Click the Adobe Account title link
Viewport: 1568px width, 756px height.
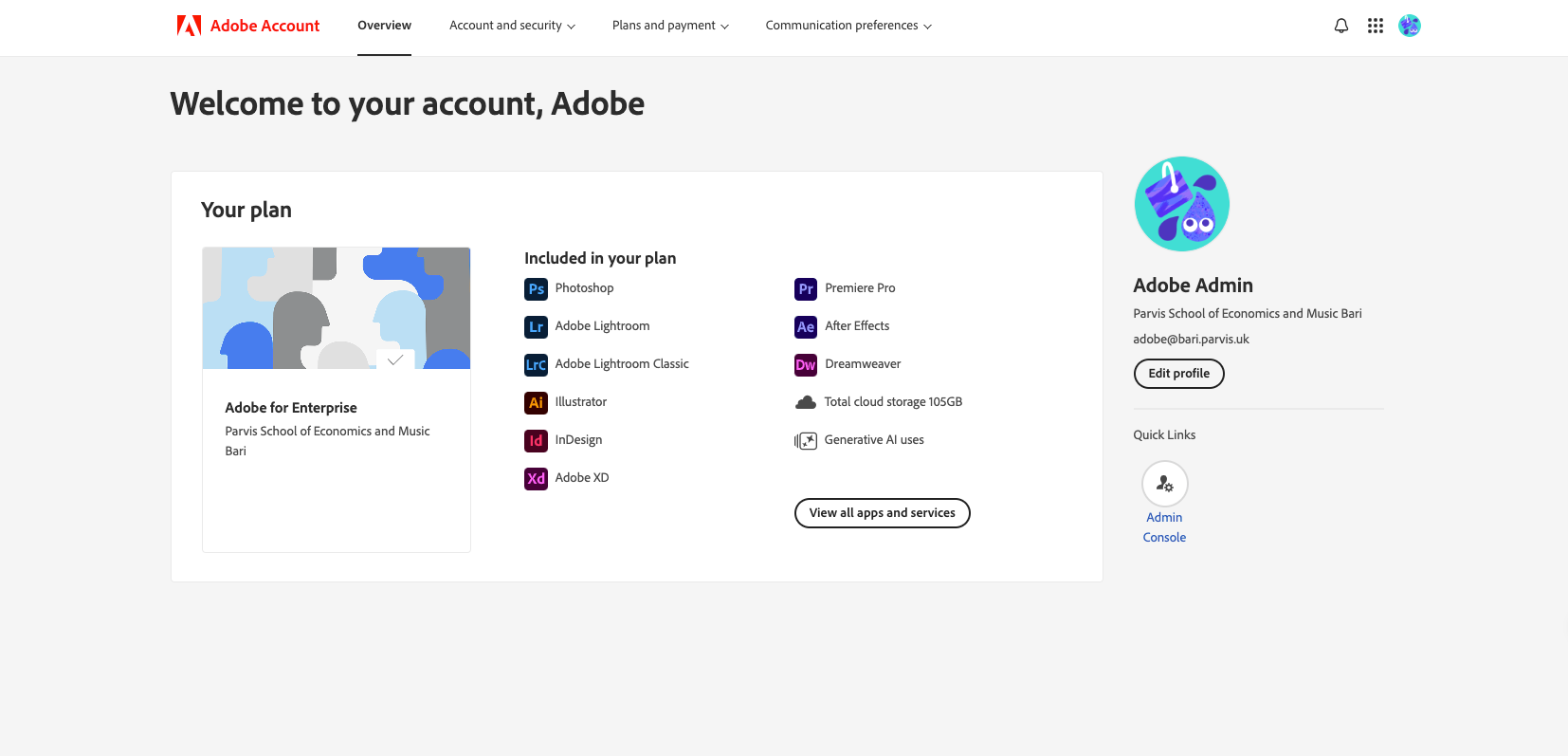click(x=265, y=26)
